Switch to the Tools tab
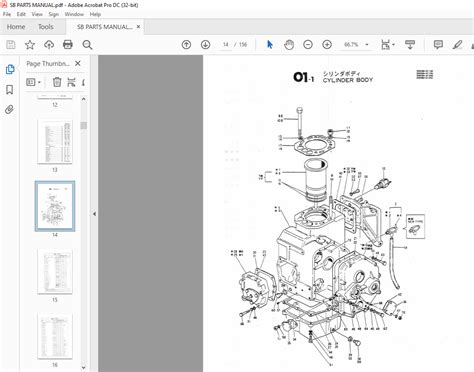Image resolution: width=474 pixels, height=372 pixels. (46, 27)
